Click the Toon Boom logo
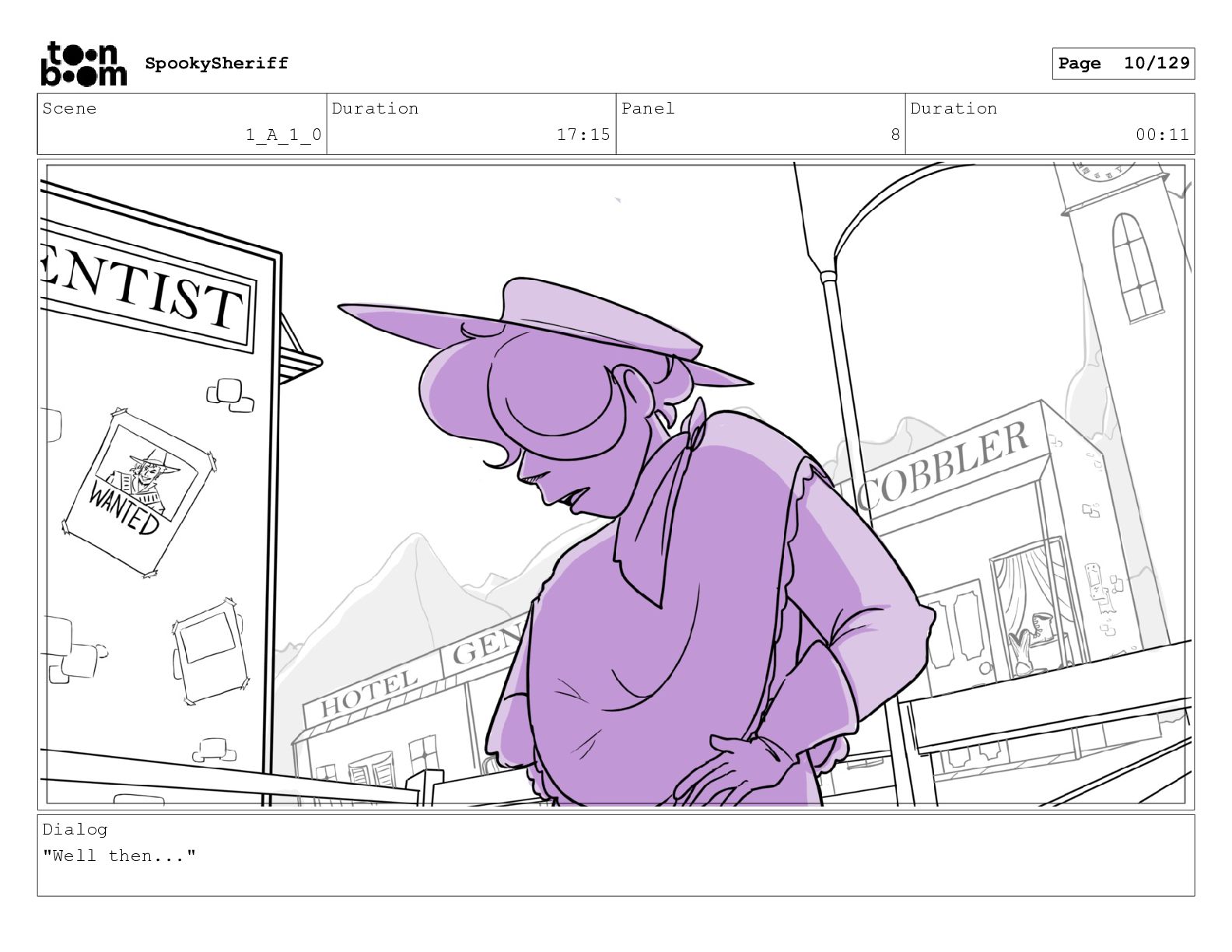This screenshot has width=1232, height=952. (x=83, y=64)
